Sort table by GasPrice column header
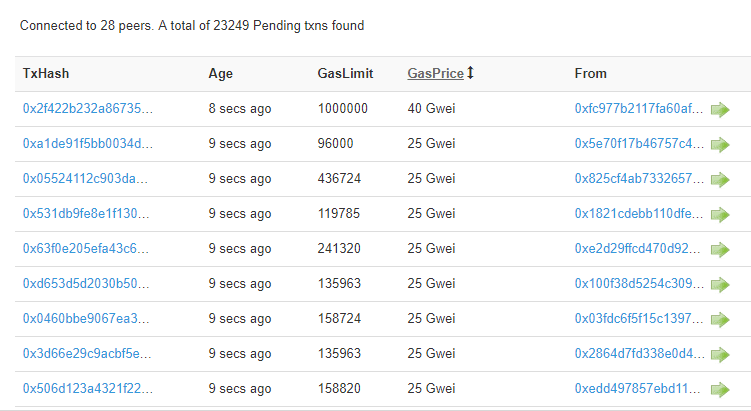This screenshot has width=751, height=411. pyautogui.click(x=435, y=73)
